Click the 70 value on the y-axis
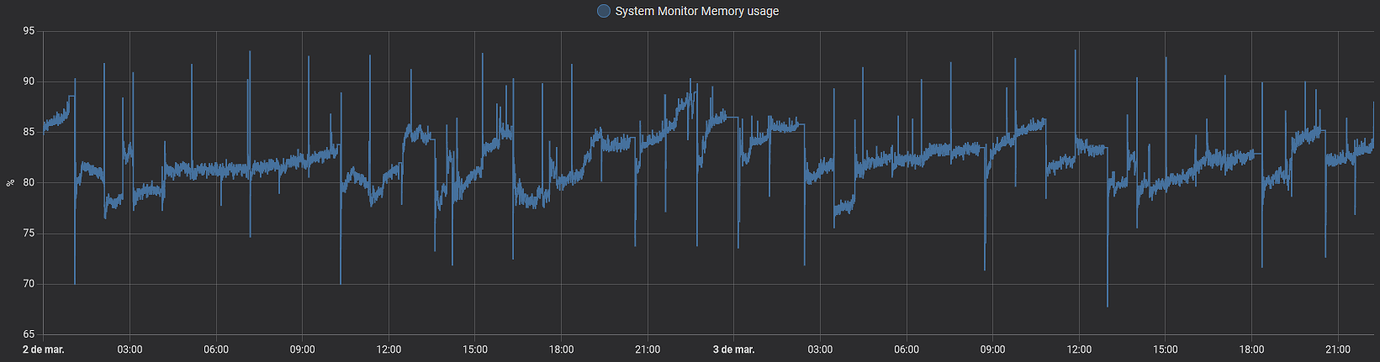 coord(28,284)
